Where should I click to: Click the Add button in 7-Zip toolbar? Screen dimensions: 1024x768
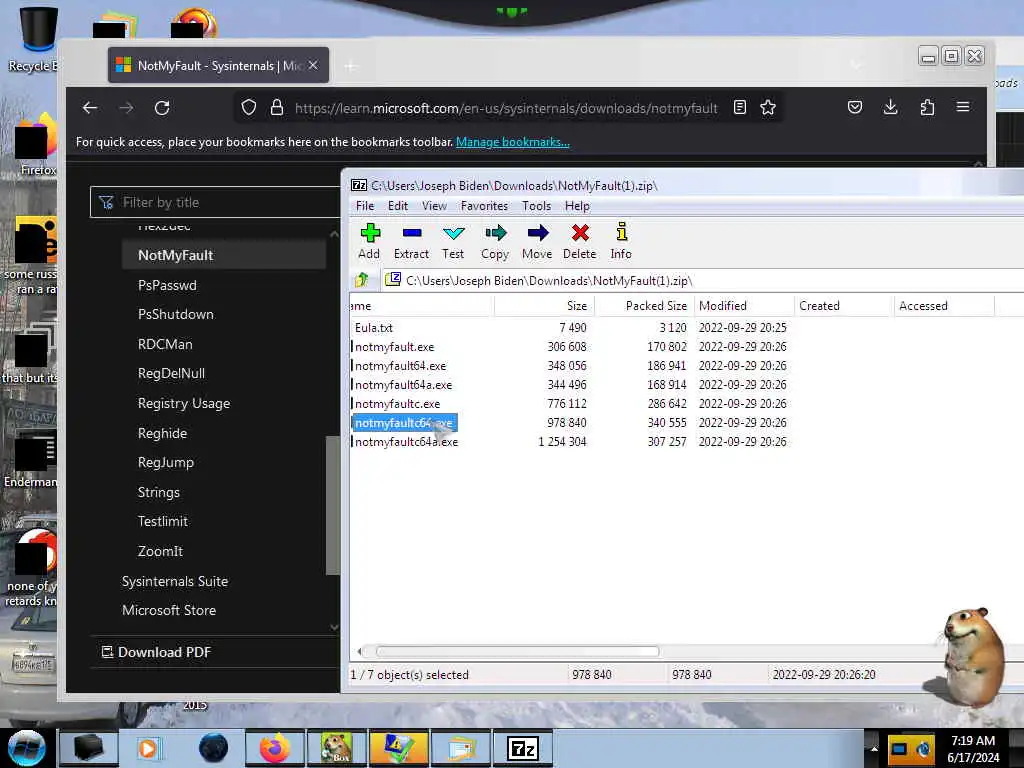[x=370, y=242]
